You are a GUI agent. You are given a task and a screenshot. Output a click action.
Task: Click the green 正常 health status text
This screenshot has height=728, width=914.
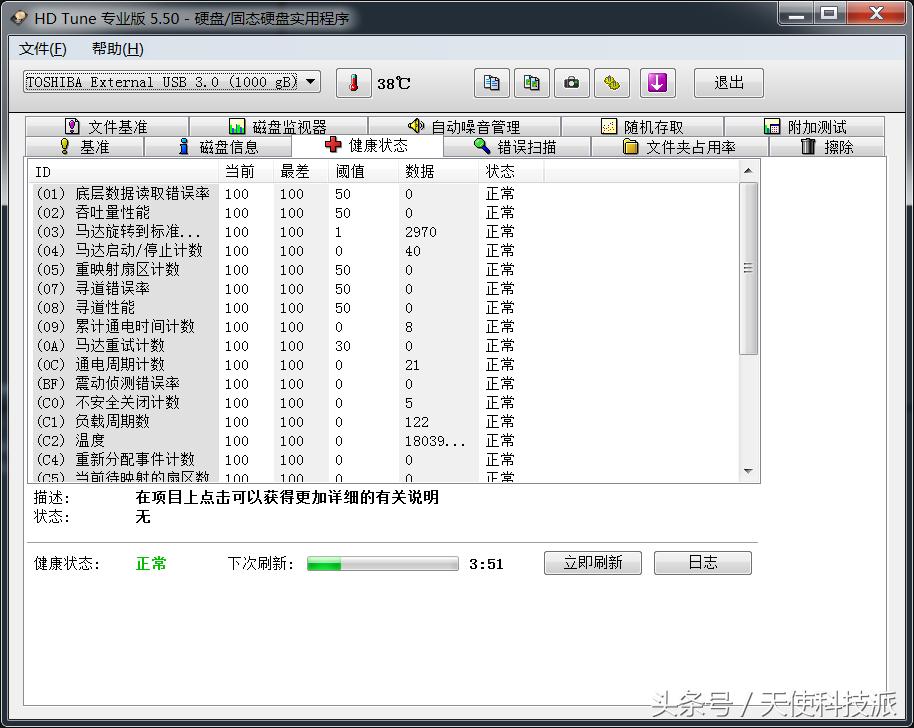click(x=151, y=564)
